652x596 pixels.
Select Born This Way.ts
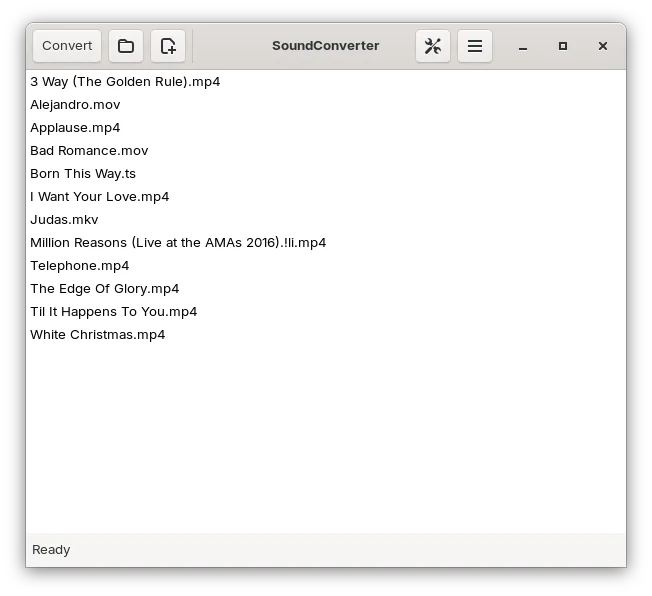pos(83,174)
